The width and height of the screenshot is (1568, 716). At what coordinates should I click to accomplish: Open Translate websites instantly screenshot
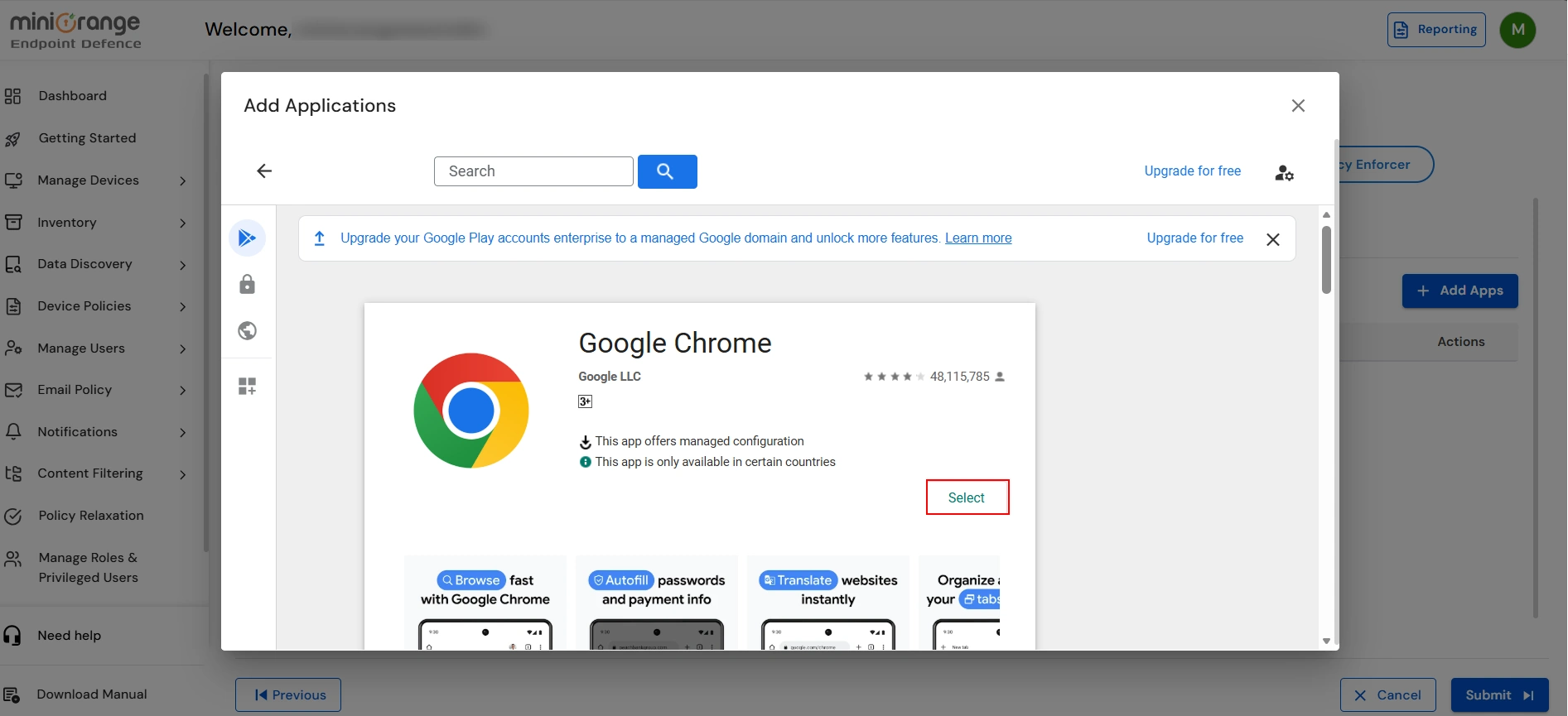click(x=828, y=603)
